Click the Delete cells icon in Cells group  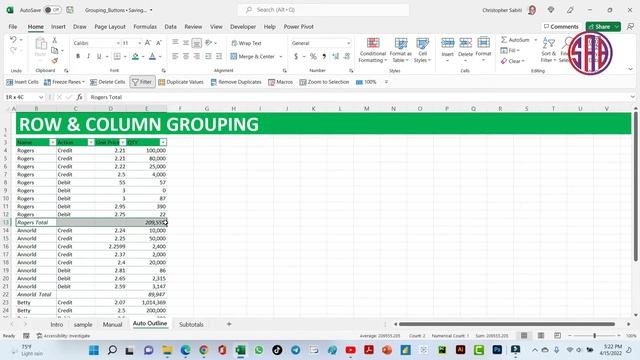[465, 43]
